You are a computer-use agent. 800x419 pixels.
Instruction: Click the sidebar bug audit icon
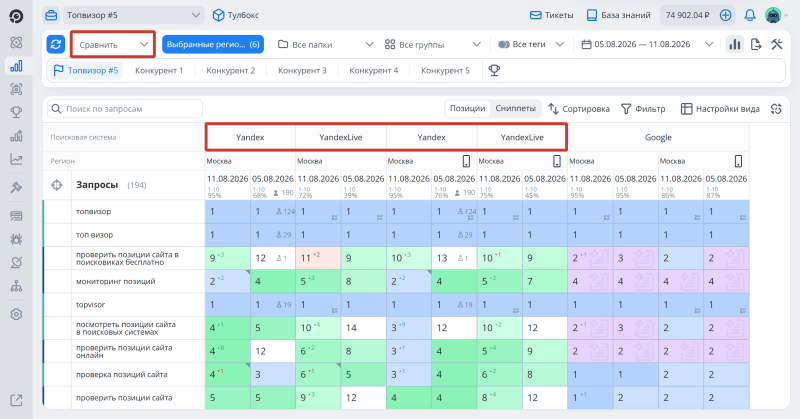[x=16, y=239]
